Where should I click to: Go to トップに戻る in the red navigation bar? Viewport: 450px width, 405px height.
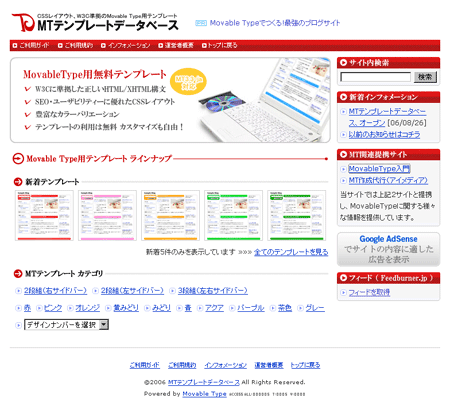(x=222, y=45)
